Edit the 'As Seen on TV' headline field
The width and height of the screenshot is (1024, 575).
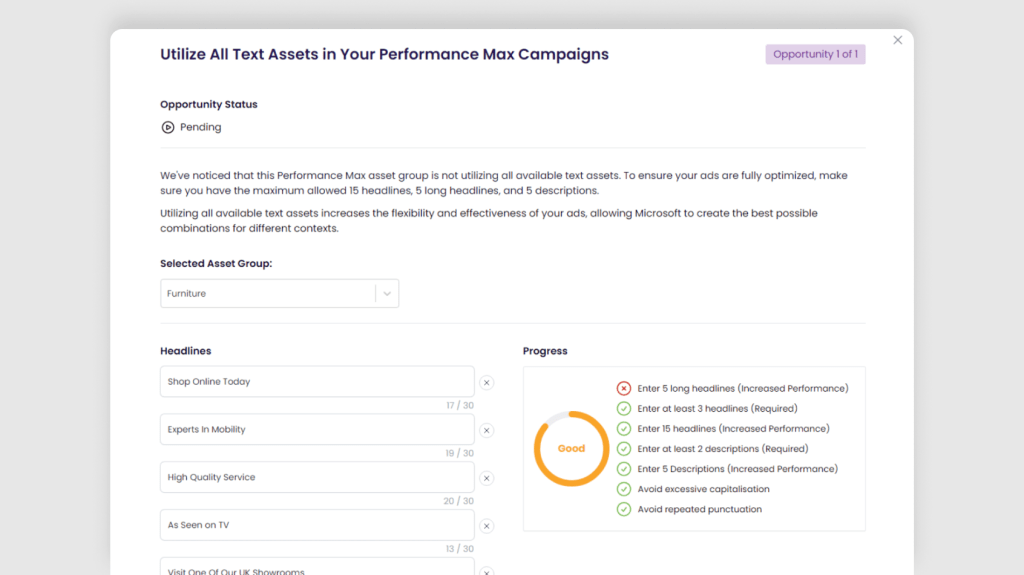[x=317, y=525]
